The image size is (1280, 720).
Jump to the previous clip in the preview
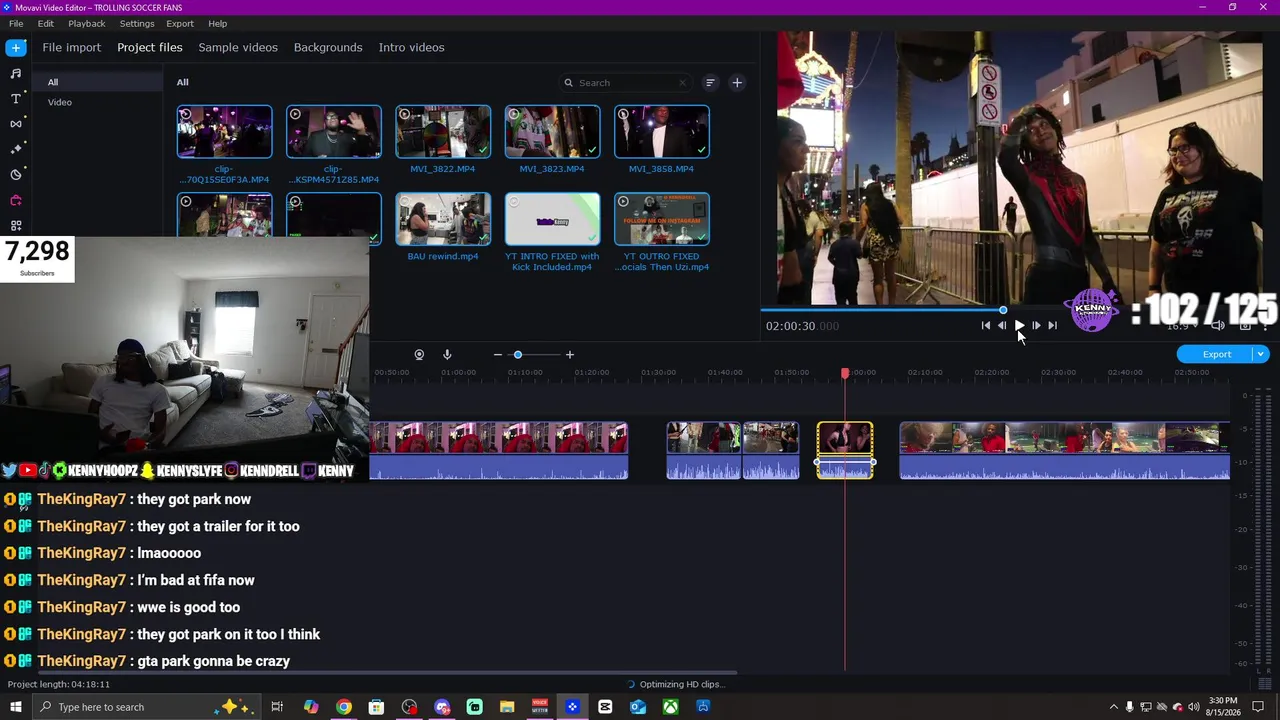985,325
